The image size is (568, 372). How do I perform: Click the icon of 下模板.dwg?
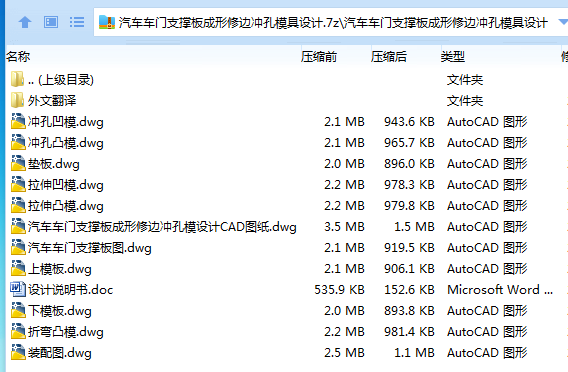[18, 310]
